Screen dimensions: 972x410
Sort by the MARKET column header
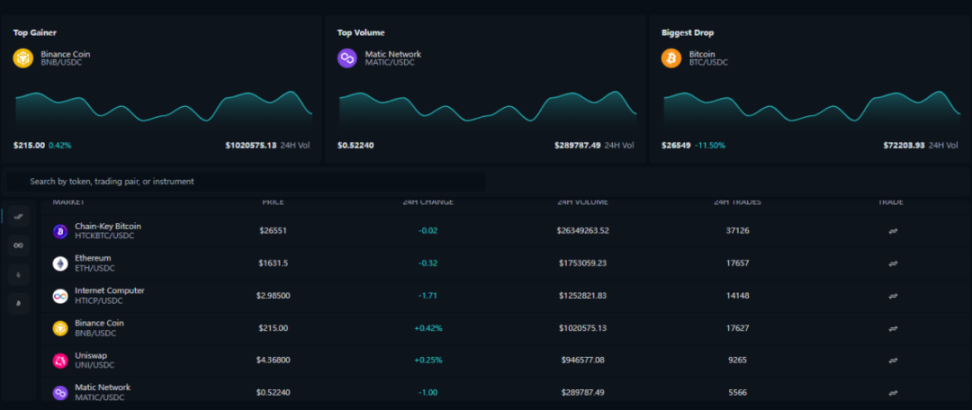(x=69, y=202)
